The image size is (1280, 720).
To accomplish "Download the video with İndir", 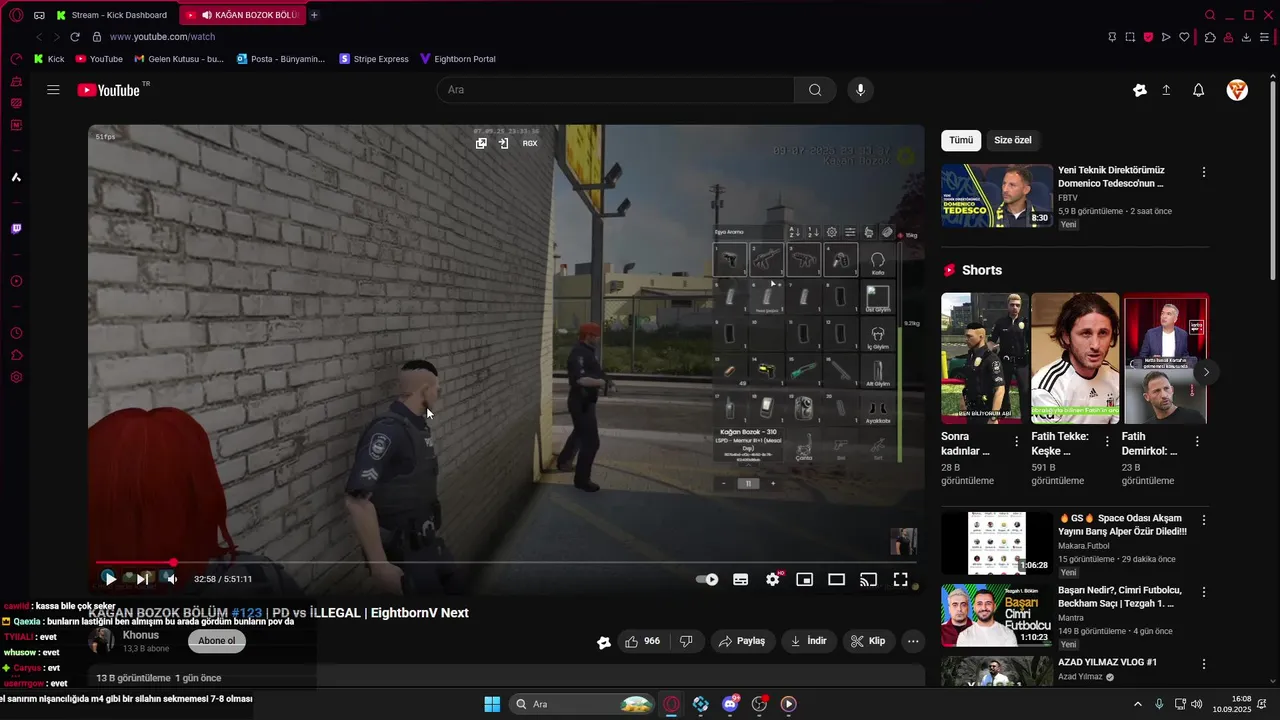I will (809, 641).
